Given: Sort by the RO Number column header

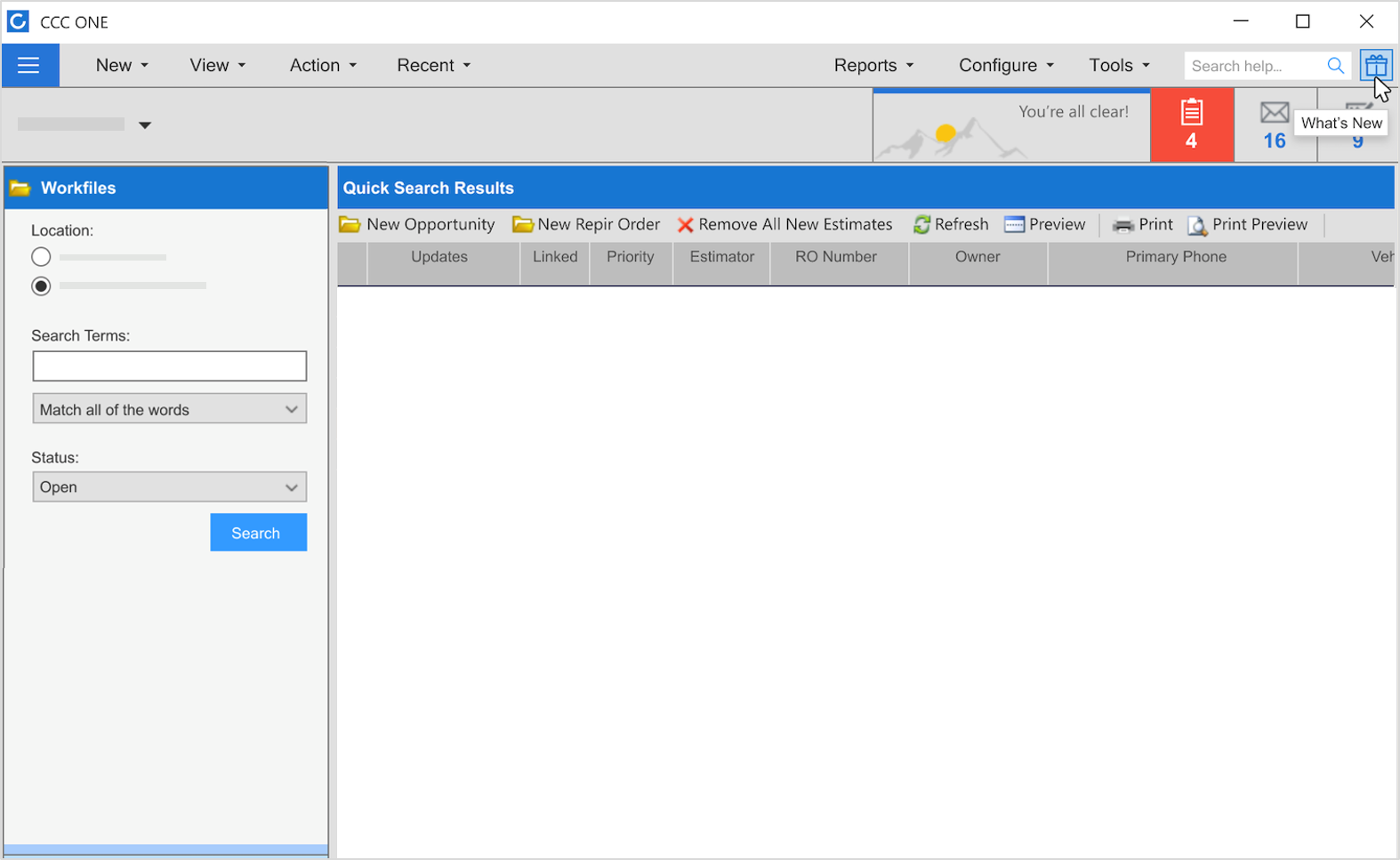Looking at the screenshot, I should click(x=835, y=257).
